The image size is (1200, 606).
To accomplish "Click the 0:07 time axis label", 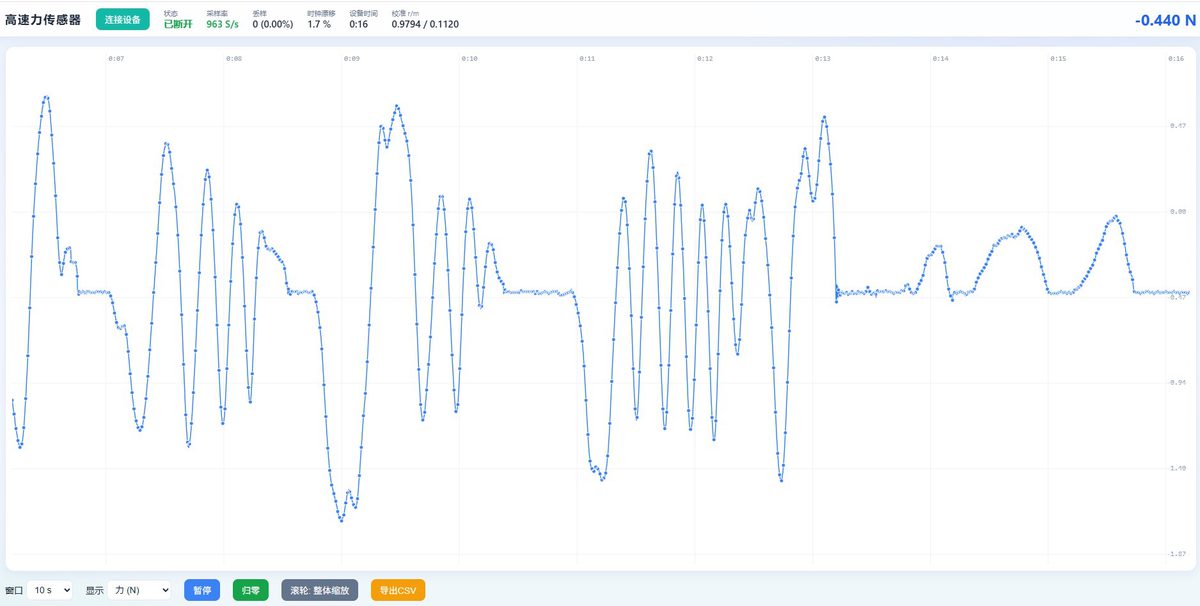I will coord(116,59).
